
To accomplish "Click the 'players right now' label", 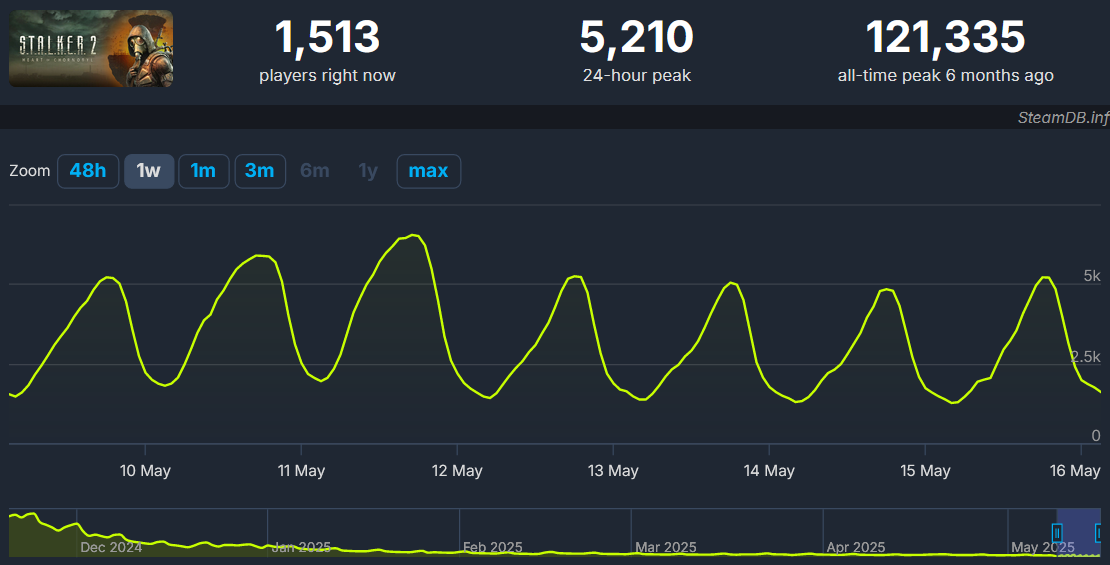I will pos(327,76).
